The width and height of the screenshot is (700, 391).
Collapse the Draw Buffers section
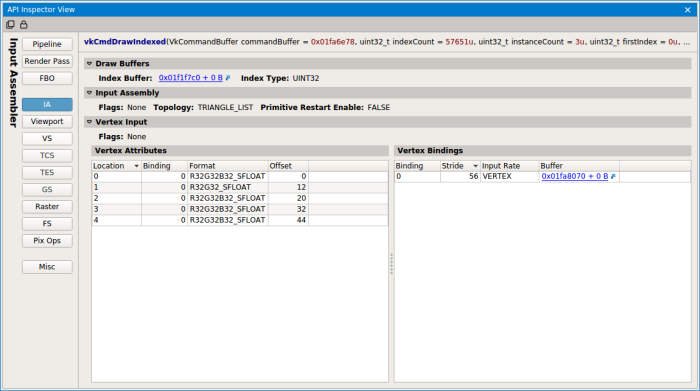[x=89, y=63]
